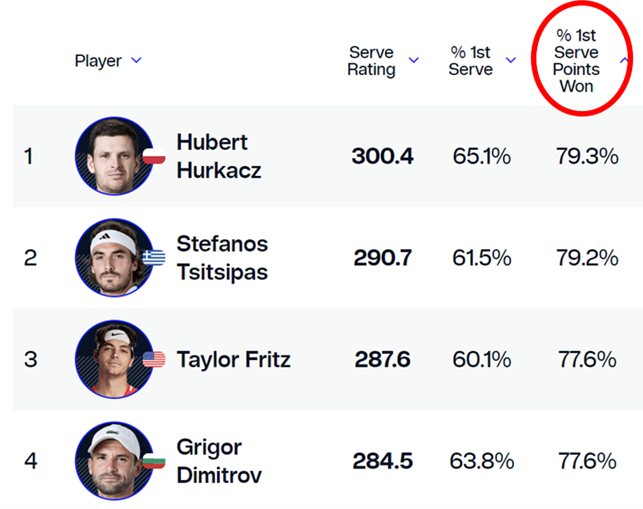Click the Greece flag icon
643x509 pixels.
pyautogui.click(x=154, y=258)
